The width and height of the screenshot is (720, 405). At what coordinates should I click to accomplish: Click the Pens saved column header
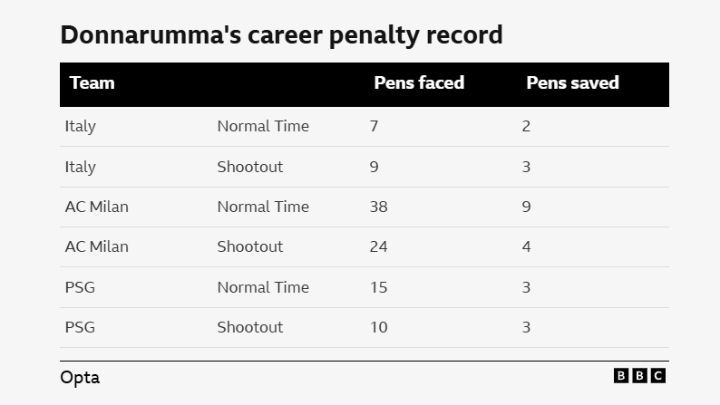pyautogui.click(x=573, y=83)
